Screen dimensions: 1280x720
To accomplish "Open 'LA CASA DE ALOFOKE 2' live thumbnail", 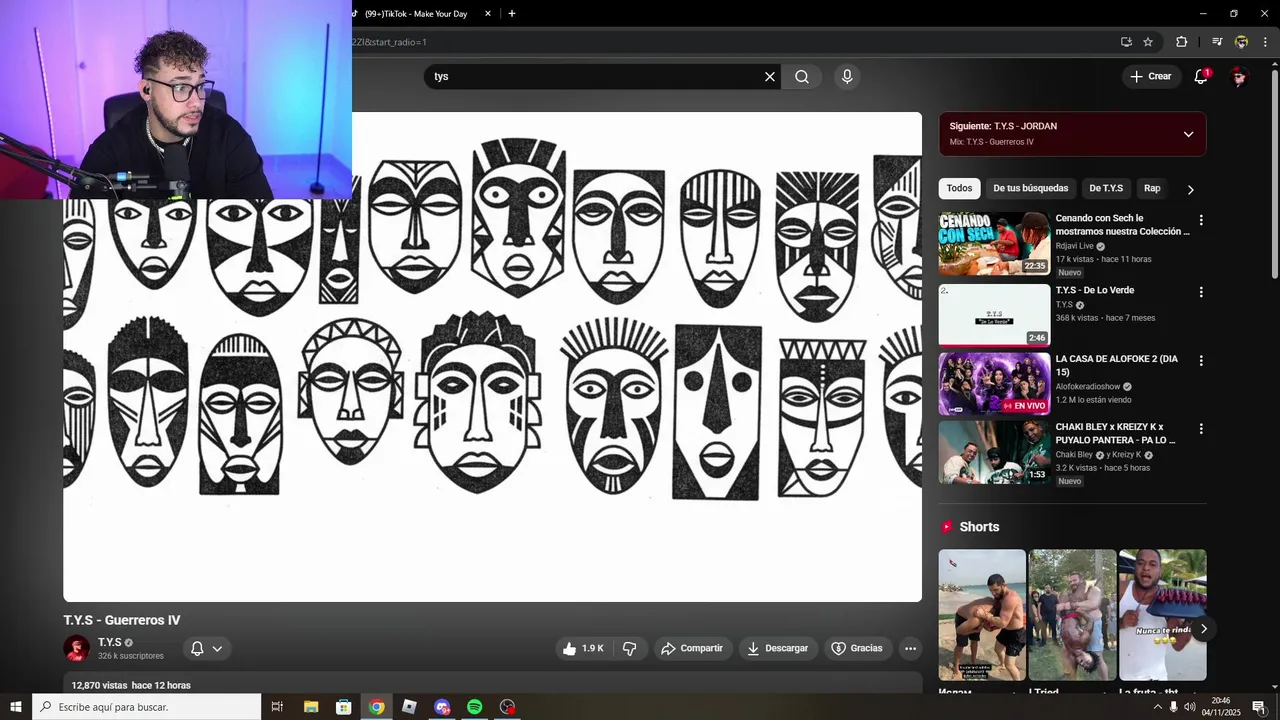I will tap(994, 383).
